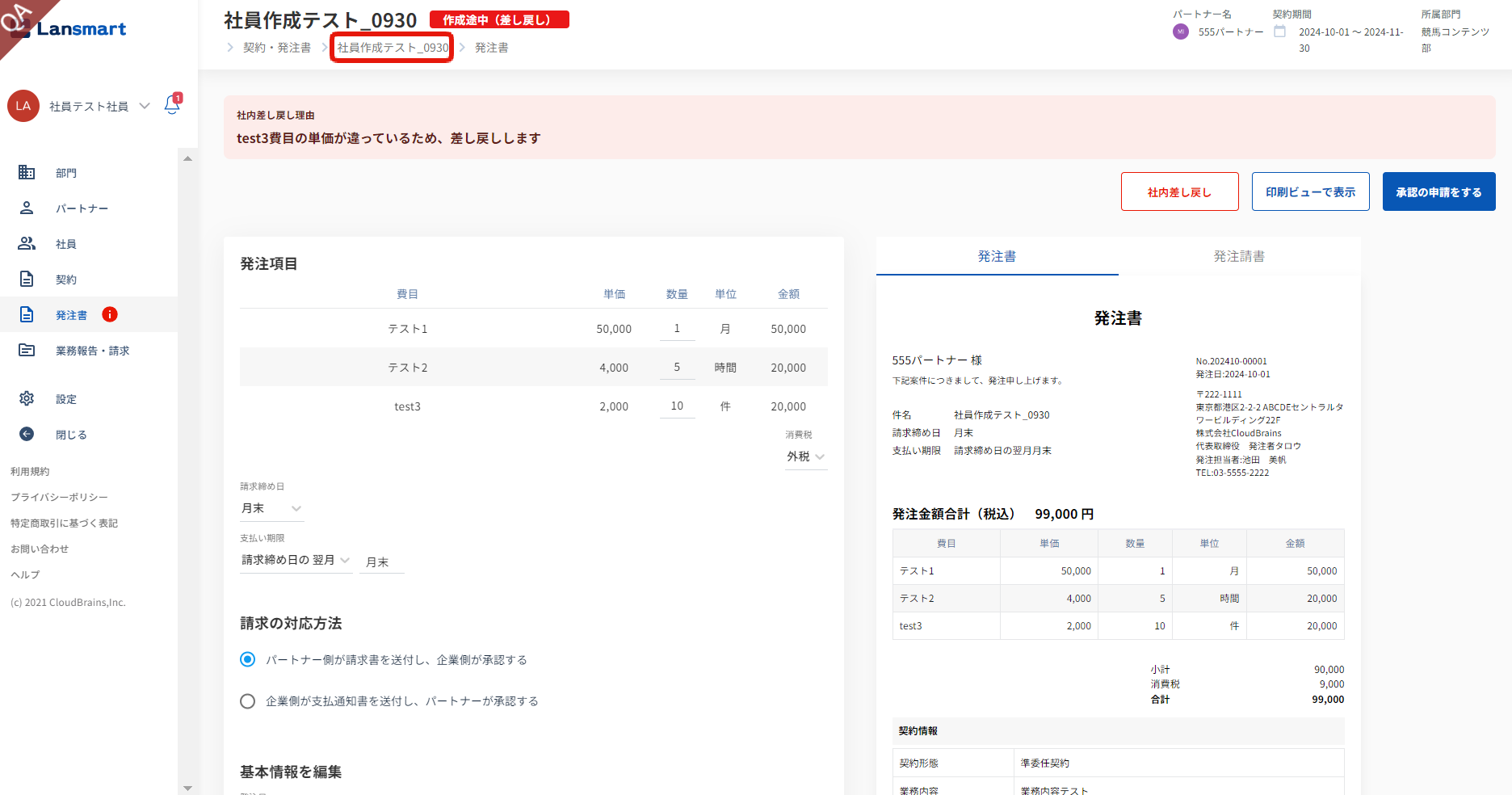This screenshot has width=1512, height=795.
Task: Click the quantity field for テスト2
Action: (677, 368)
